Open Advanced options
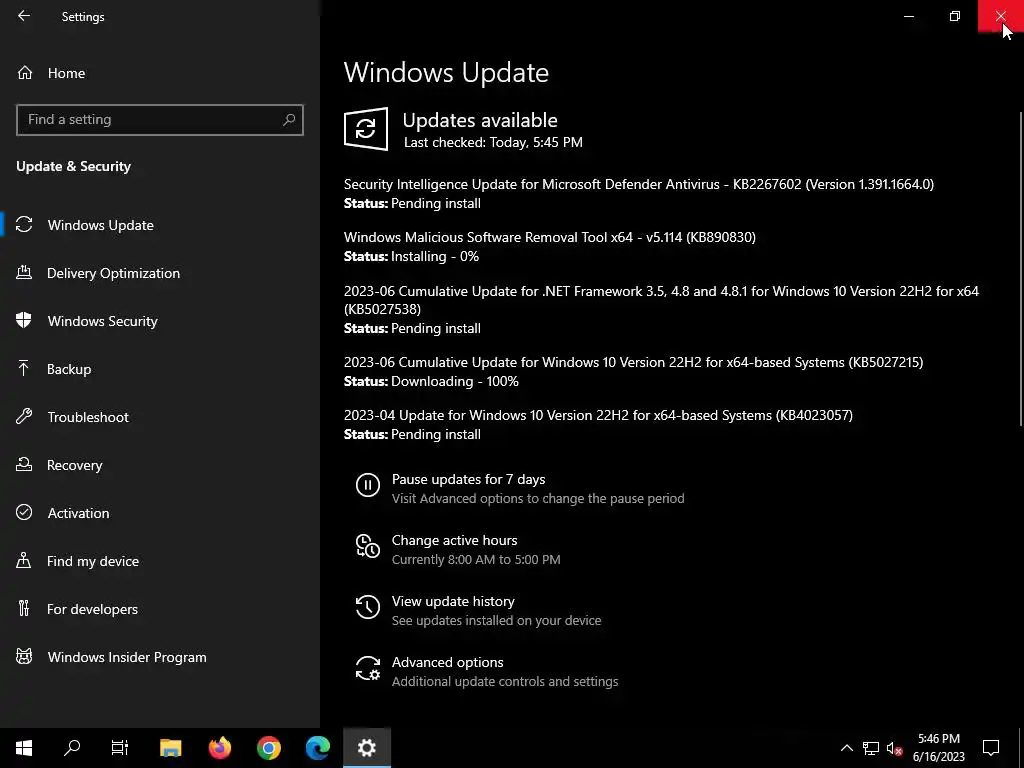Viewport: 1024px width, 768px height. [x=447, y=662]
